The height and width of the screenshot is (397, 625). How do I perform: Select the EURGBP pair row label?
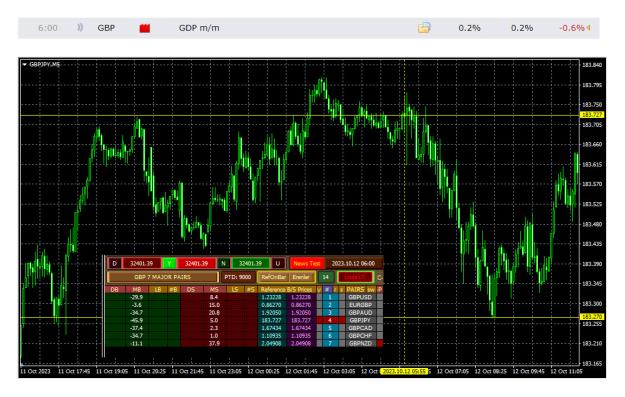(x=360, y=305)
